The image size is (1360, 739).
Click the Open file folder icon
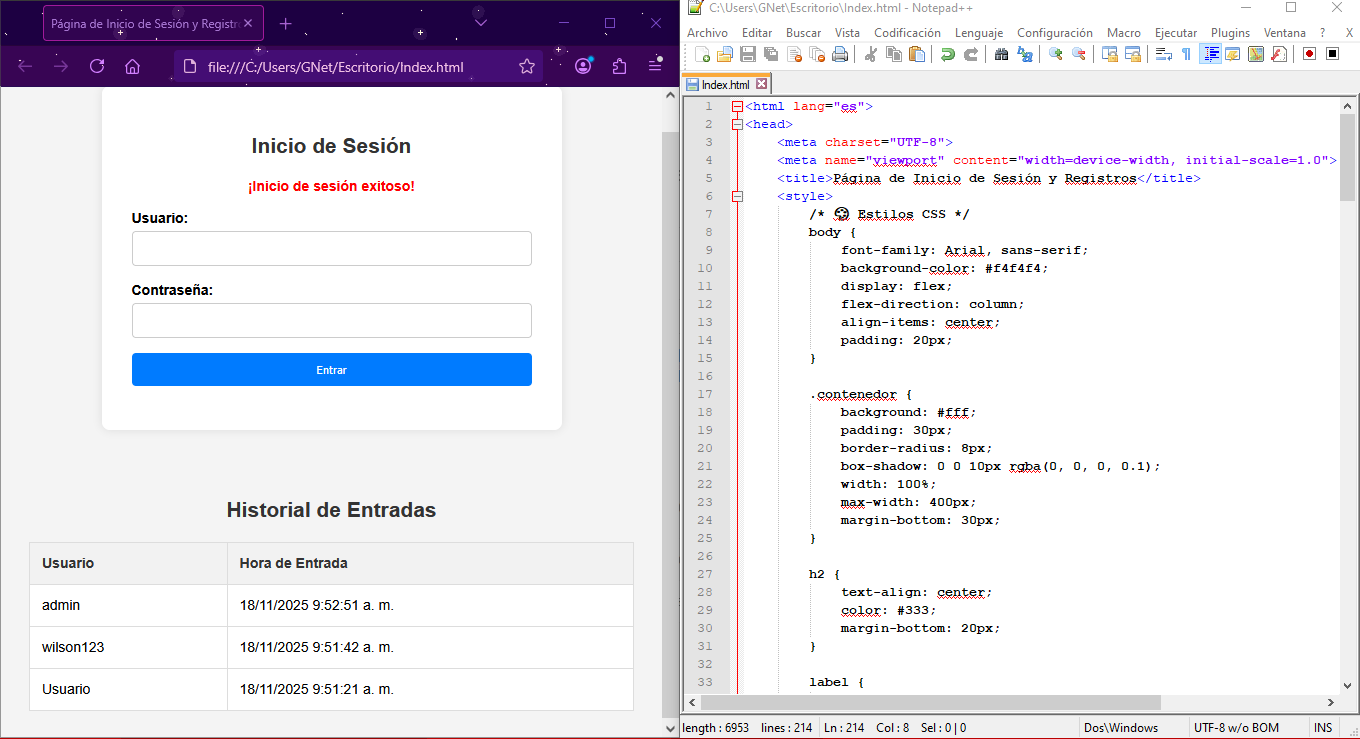(x=725, y=54)
